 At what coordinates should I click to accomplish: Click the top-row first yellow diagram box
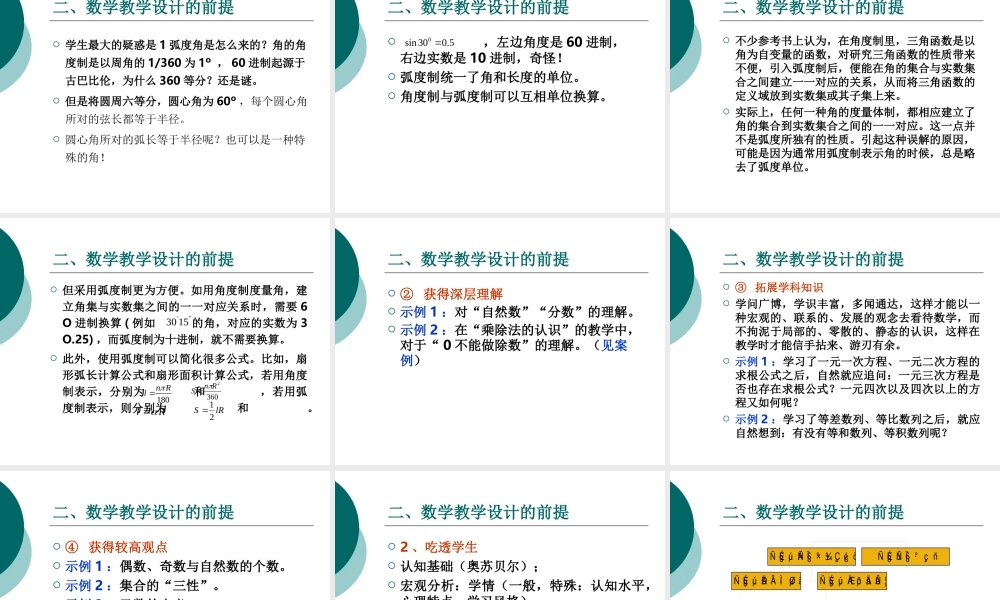pyautogui.click(x=811, y=556)
